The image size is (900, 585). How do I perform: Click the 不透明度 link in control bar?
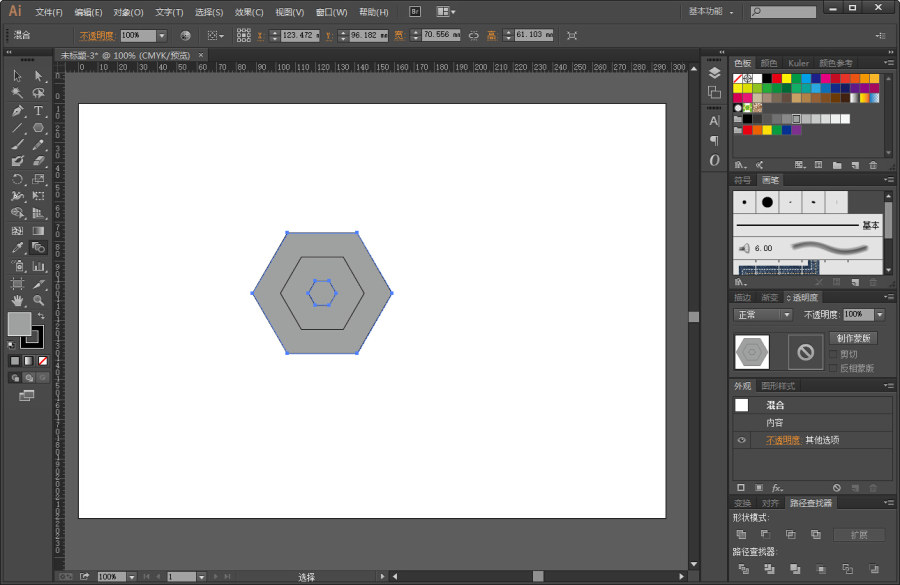pyautogui.click(x=97, y=36)
